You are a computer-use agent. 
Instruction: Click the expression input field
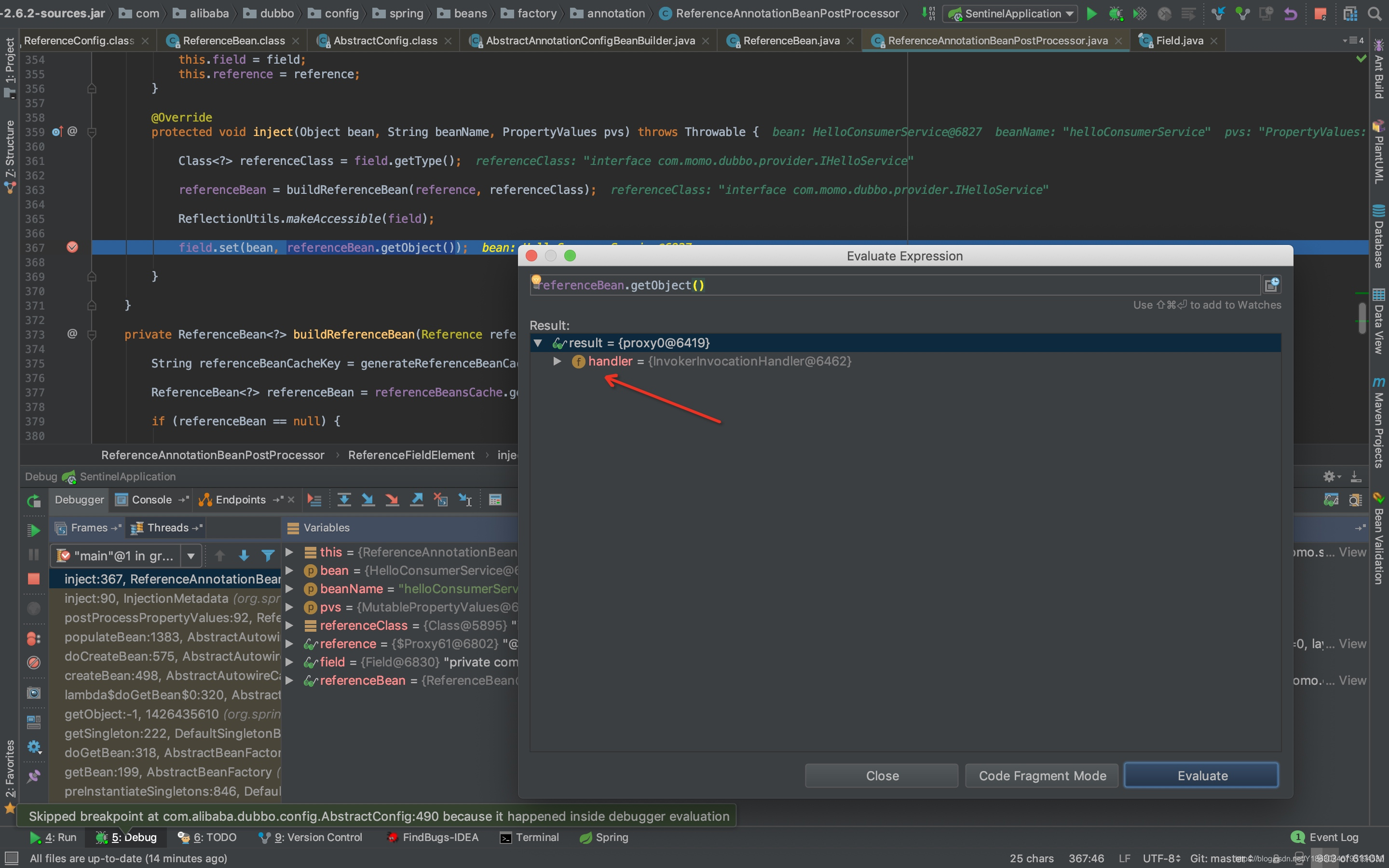[902, 284]
